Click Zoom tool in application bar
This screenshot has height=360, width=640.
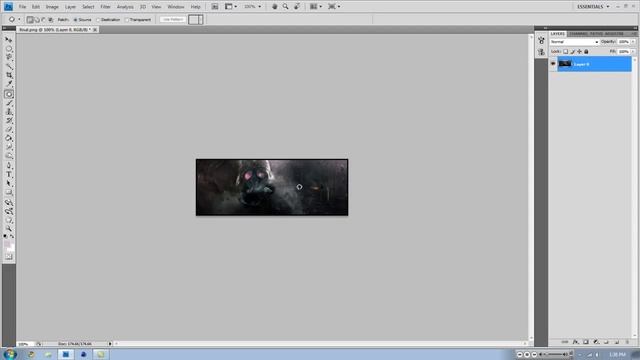click(x=286, y=7)
